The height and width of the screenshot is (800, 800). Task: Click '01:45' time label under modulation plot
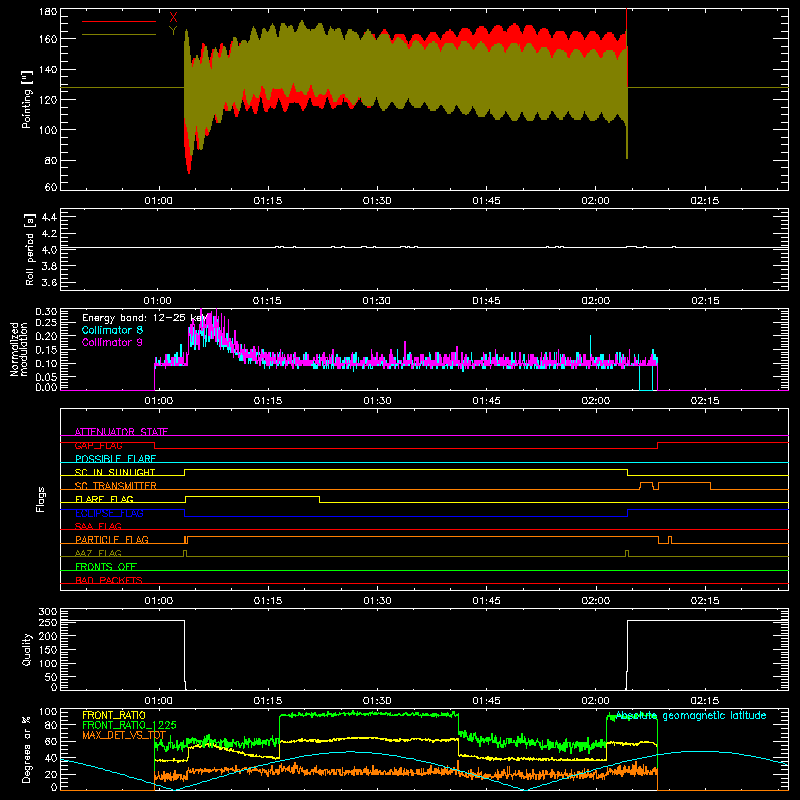coord(486,401)
